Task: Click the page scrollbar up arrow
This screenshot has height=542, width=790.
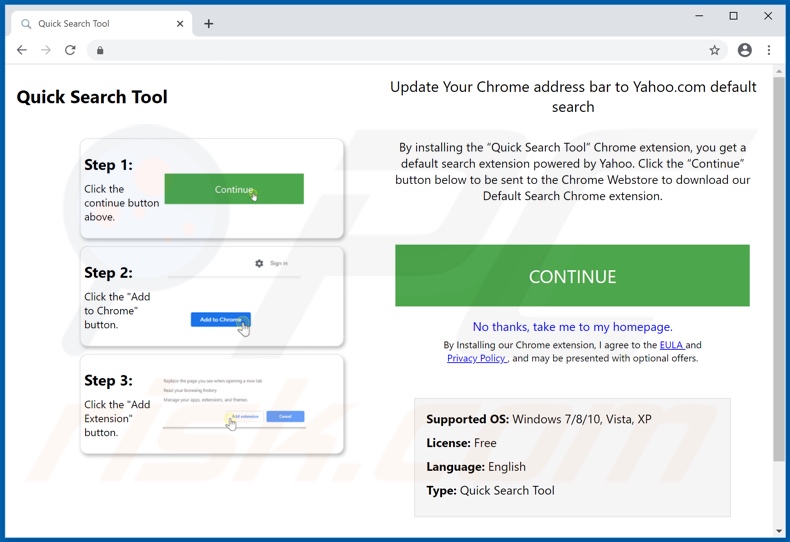Action: click(779, 72)
